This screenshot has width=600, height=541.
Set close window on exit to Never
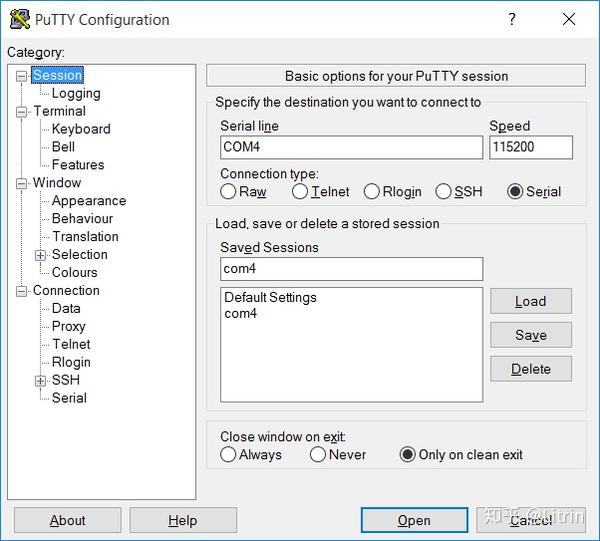click(x=319, y=455)
